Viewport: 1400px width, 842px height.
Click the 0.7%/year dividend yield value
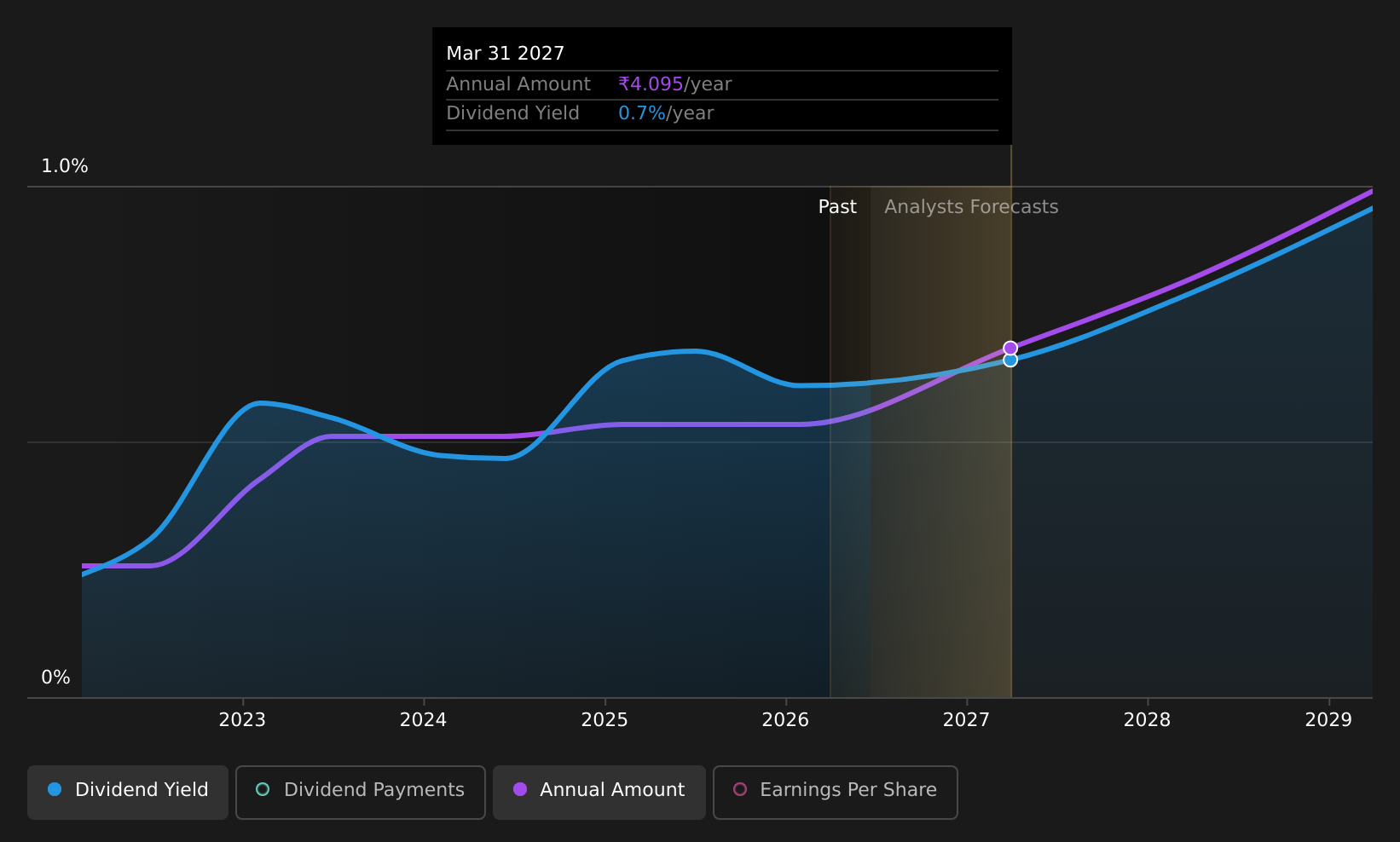click(666, 113)
